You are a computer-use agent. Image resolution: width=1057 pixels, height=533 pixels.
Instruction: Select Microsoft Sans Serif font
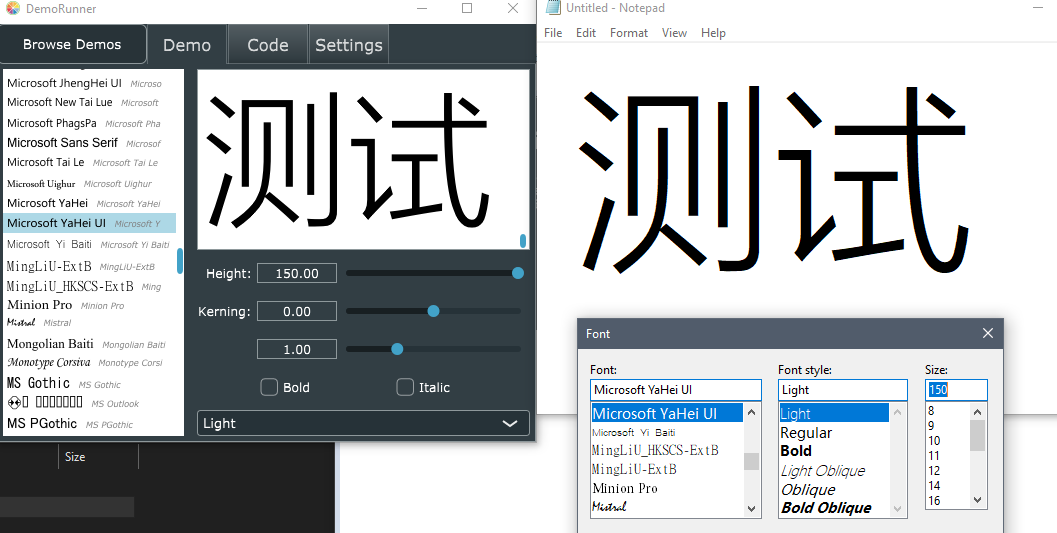click(x=92, y=143)
